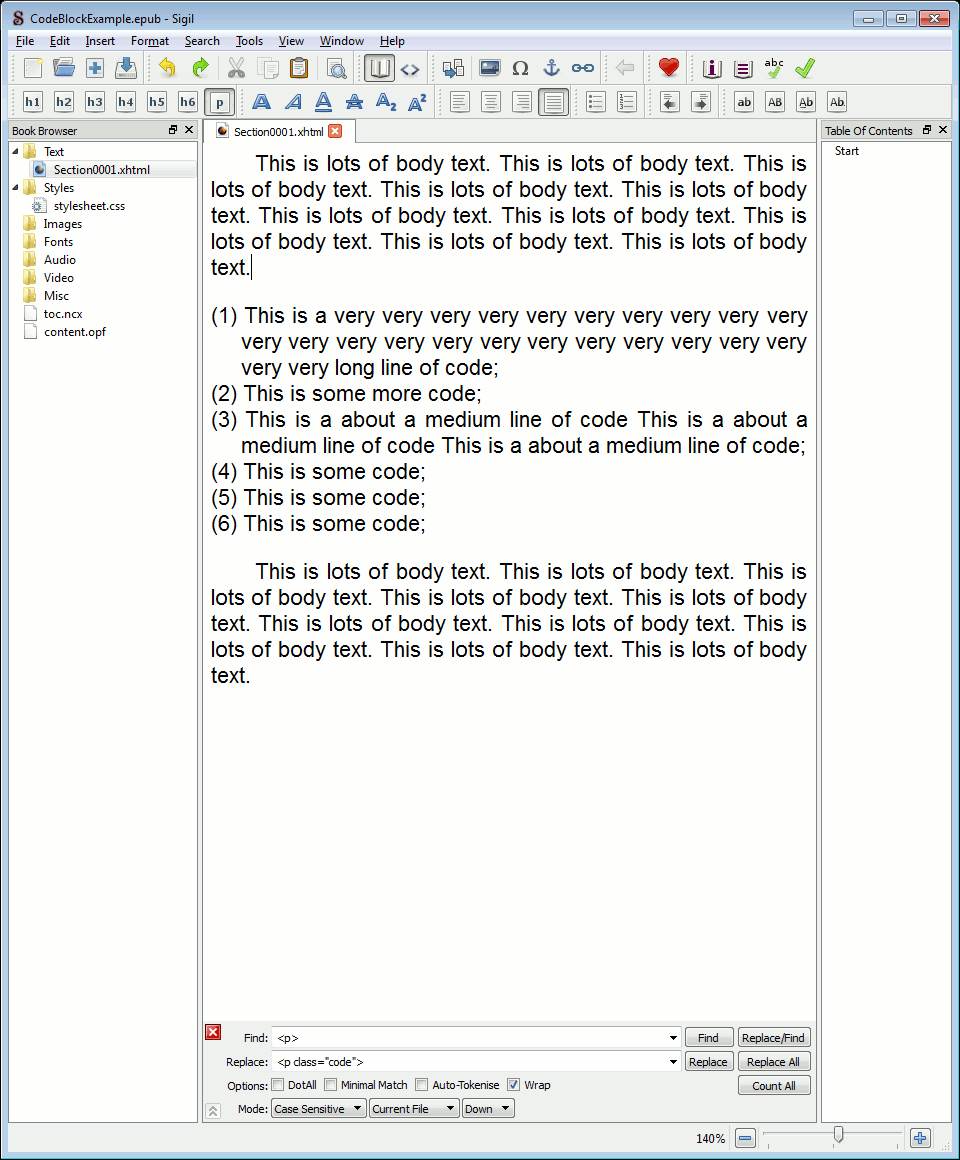Open Find and Replace magnifier icon

click(x=337, y=69)
